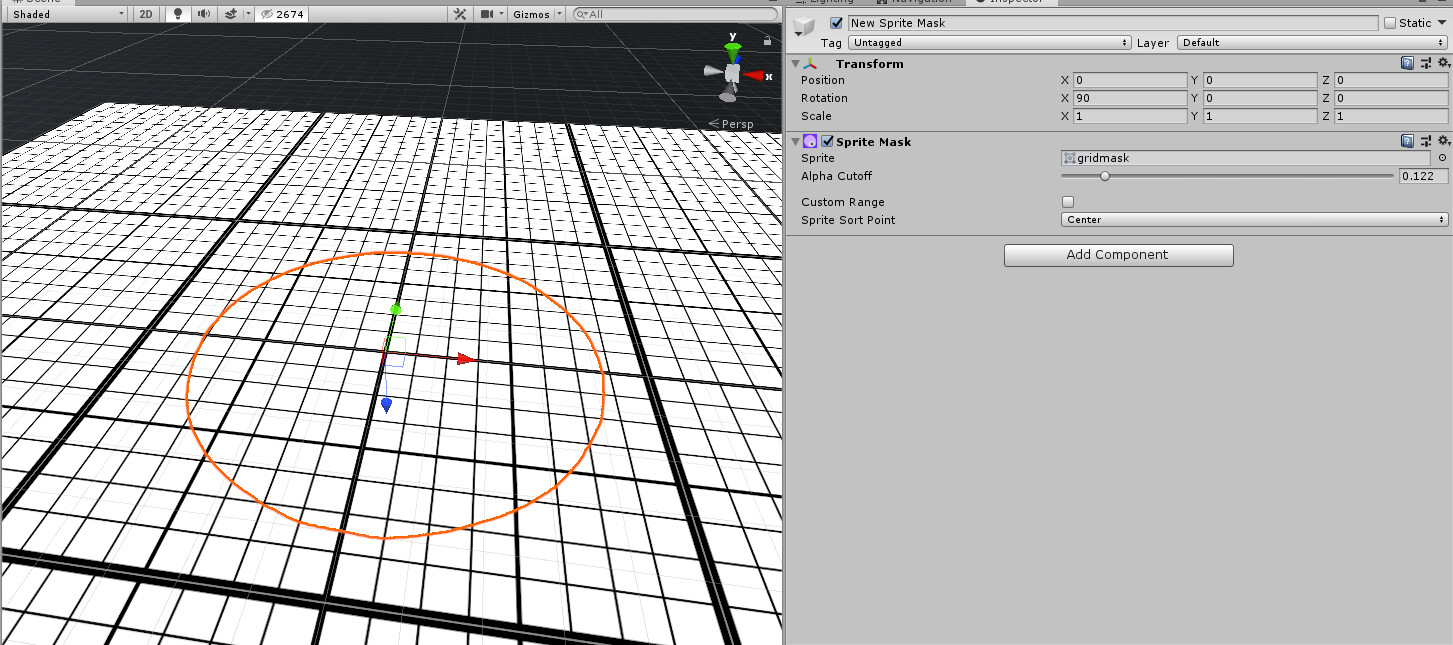Image resolution: width=1453 pixels, height=645 pixels.
Task: Click the Sprite Sort Point label
Action: click(x=848, y=220)
